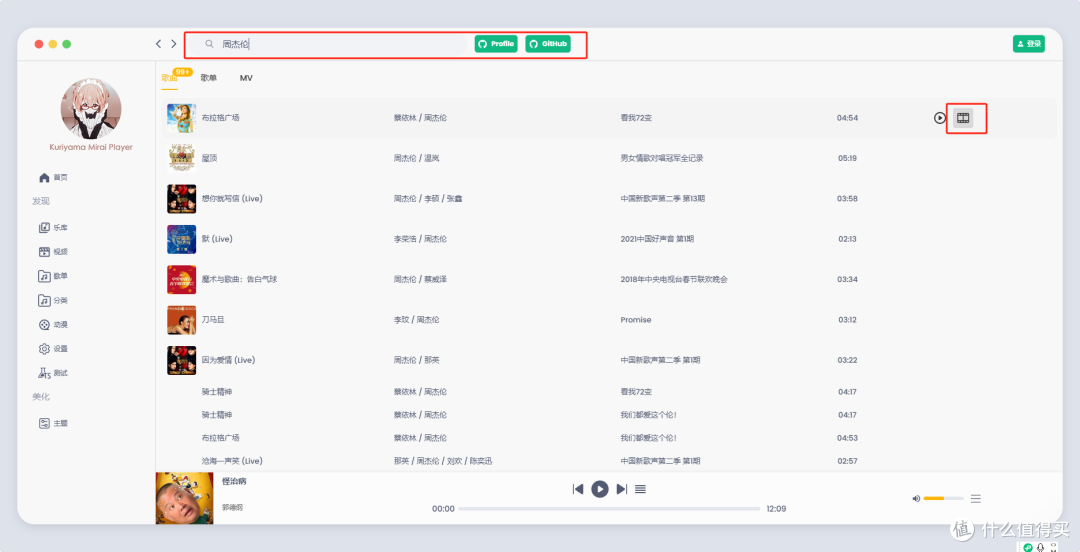Select song 沧海一声笑 (Live)

coord(232,461)
